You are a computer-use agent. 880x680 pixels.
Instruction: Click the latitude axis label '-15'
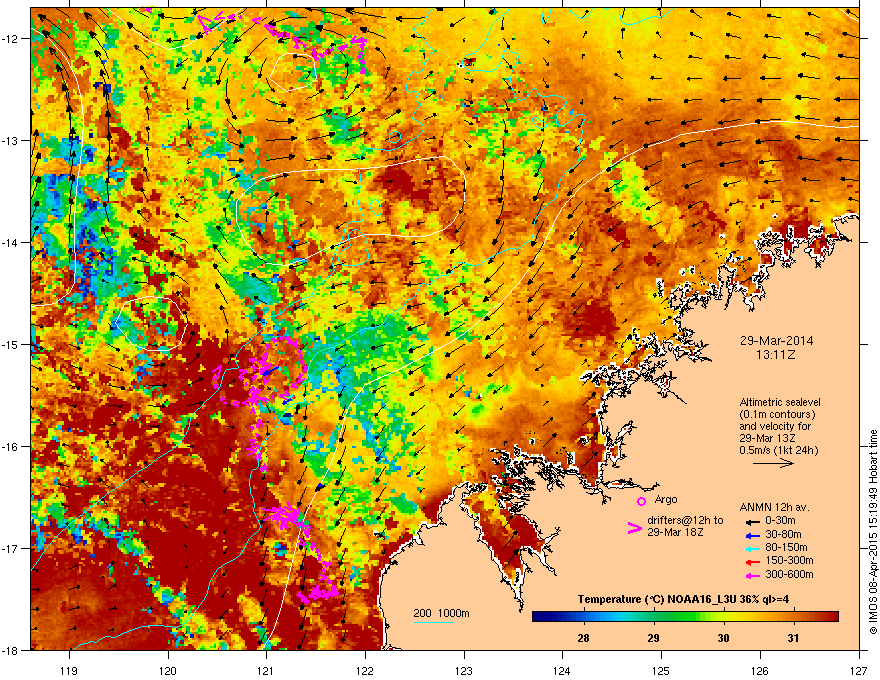pyautogui.click(x=11, y=344)
